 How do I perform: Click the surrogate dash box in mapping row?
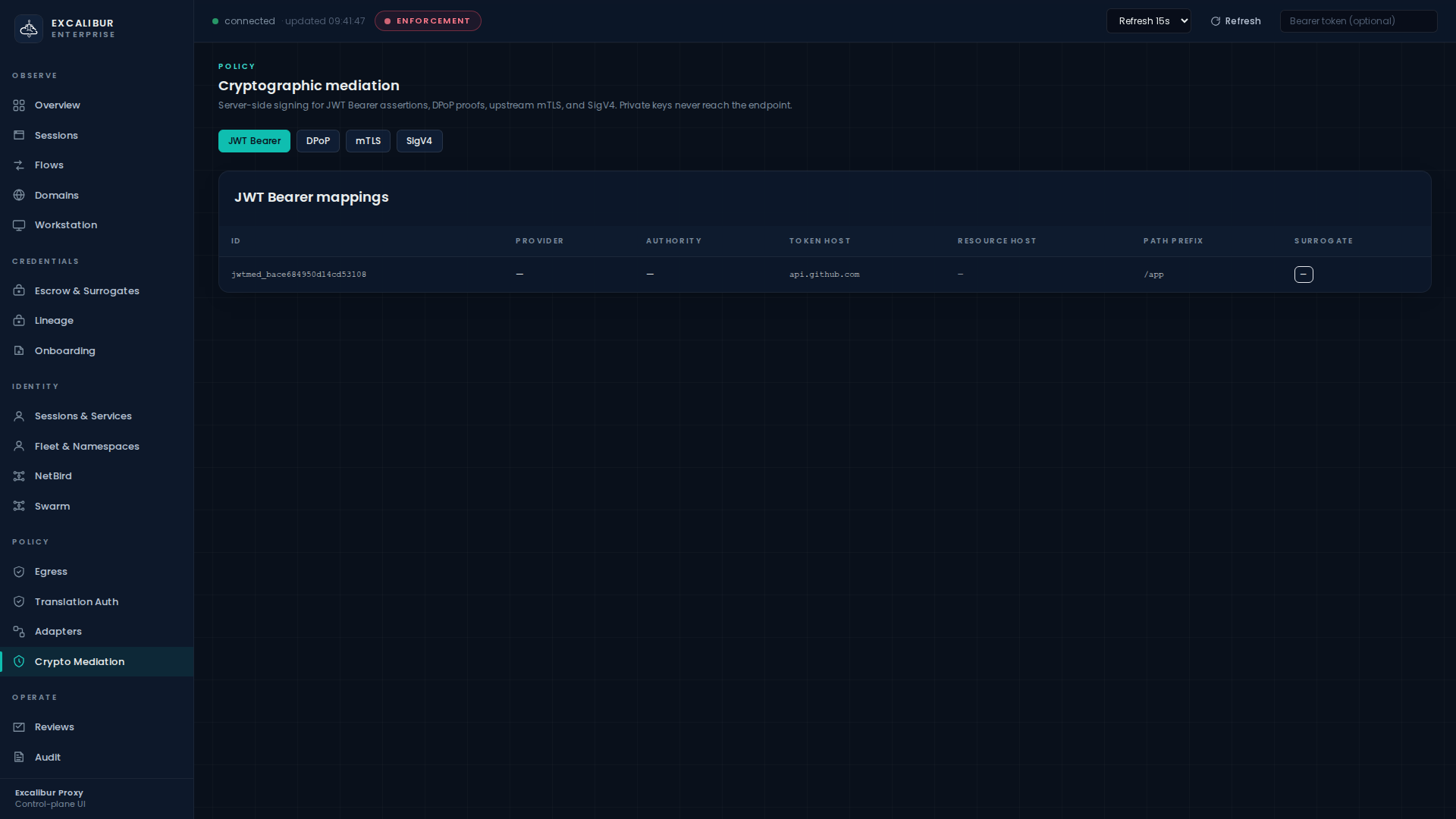click(1304, 275)
